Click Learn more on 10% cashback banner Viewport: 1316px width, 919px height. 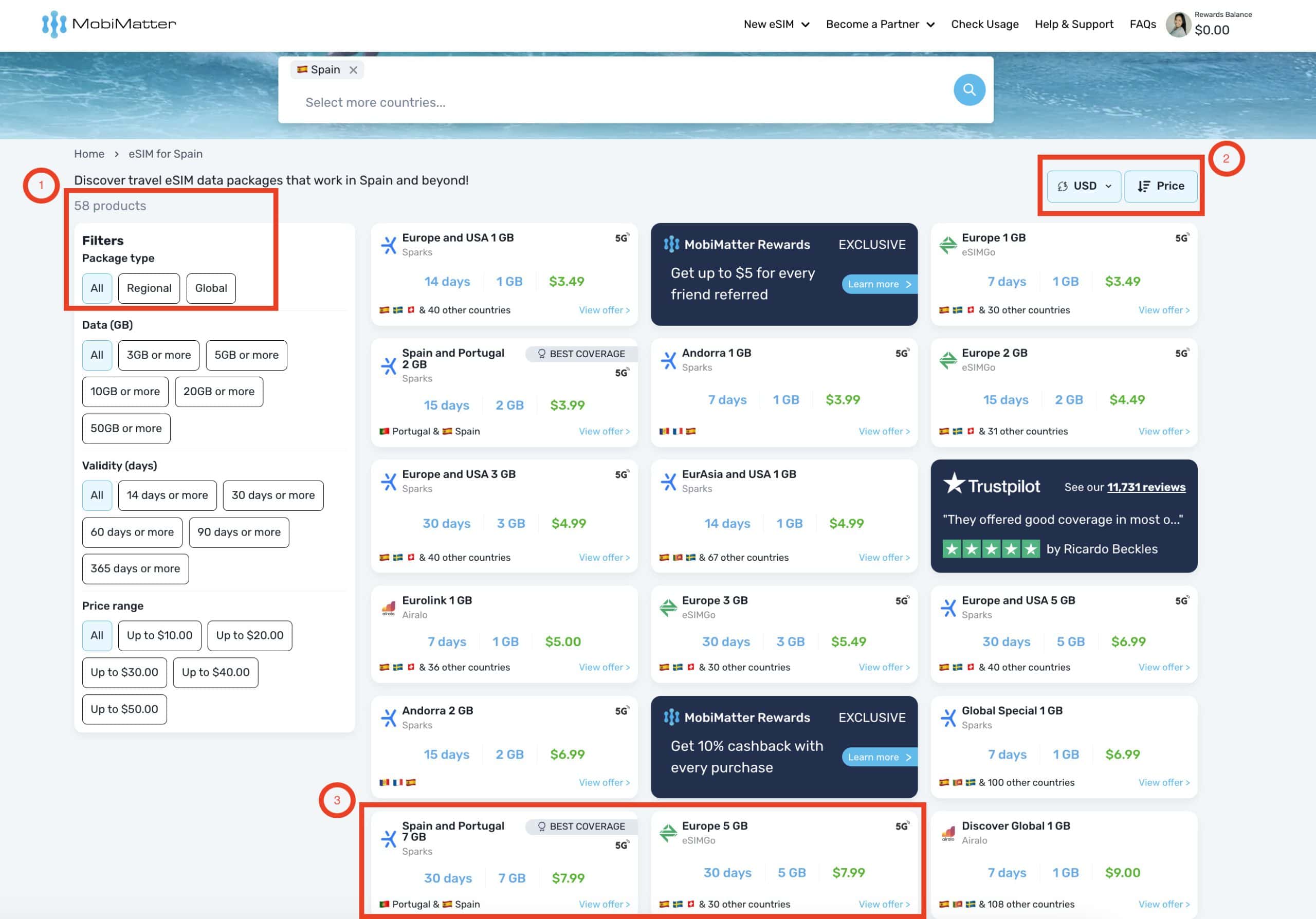coord(879,758)
